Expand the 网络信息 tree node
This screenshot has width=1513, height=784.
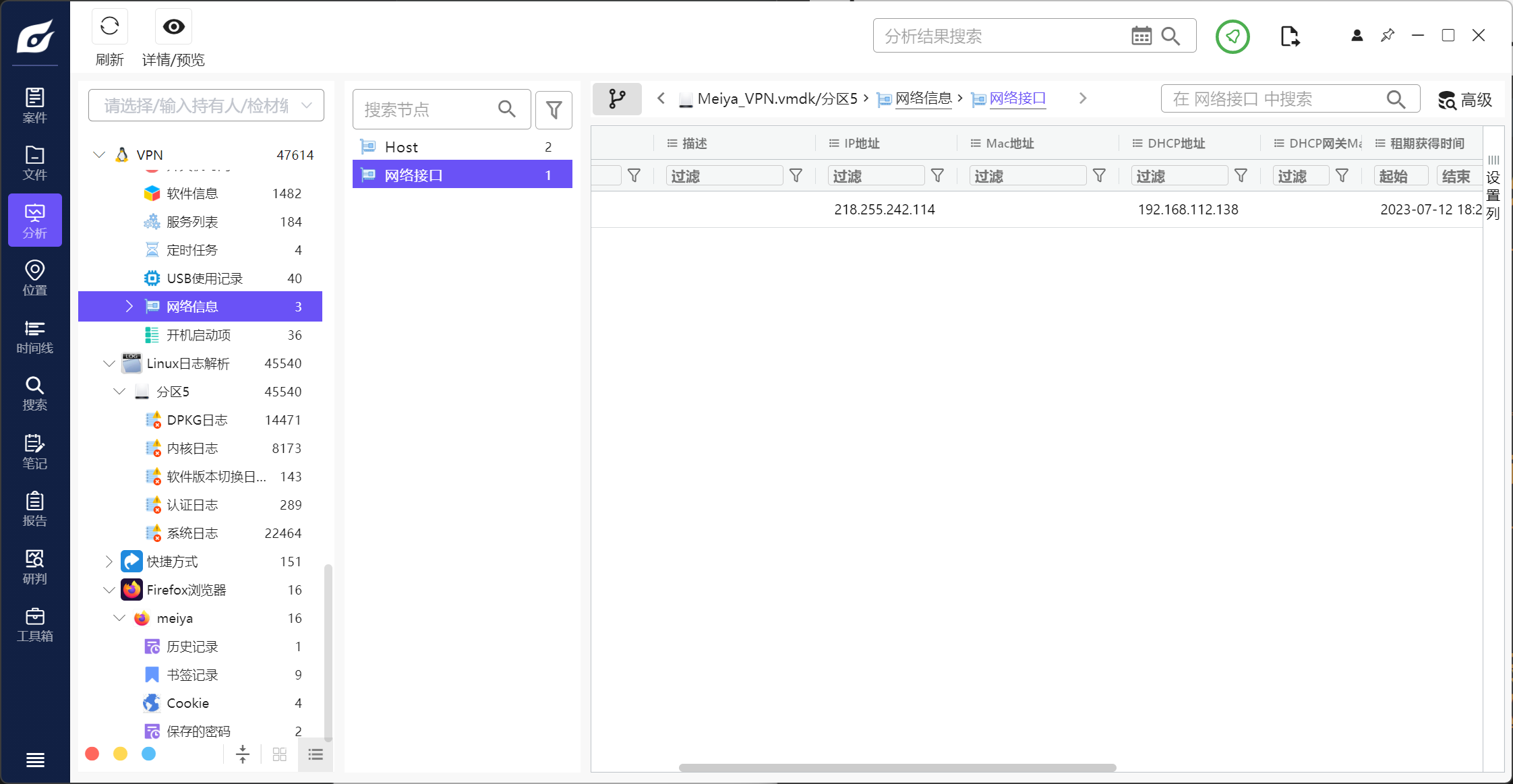coord(129,307)
